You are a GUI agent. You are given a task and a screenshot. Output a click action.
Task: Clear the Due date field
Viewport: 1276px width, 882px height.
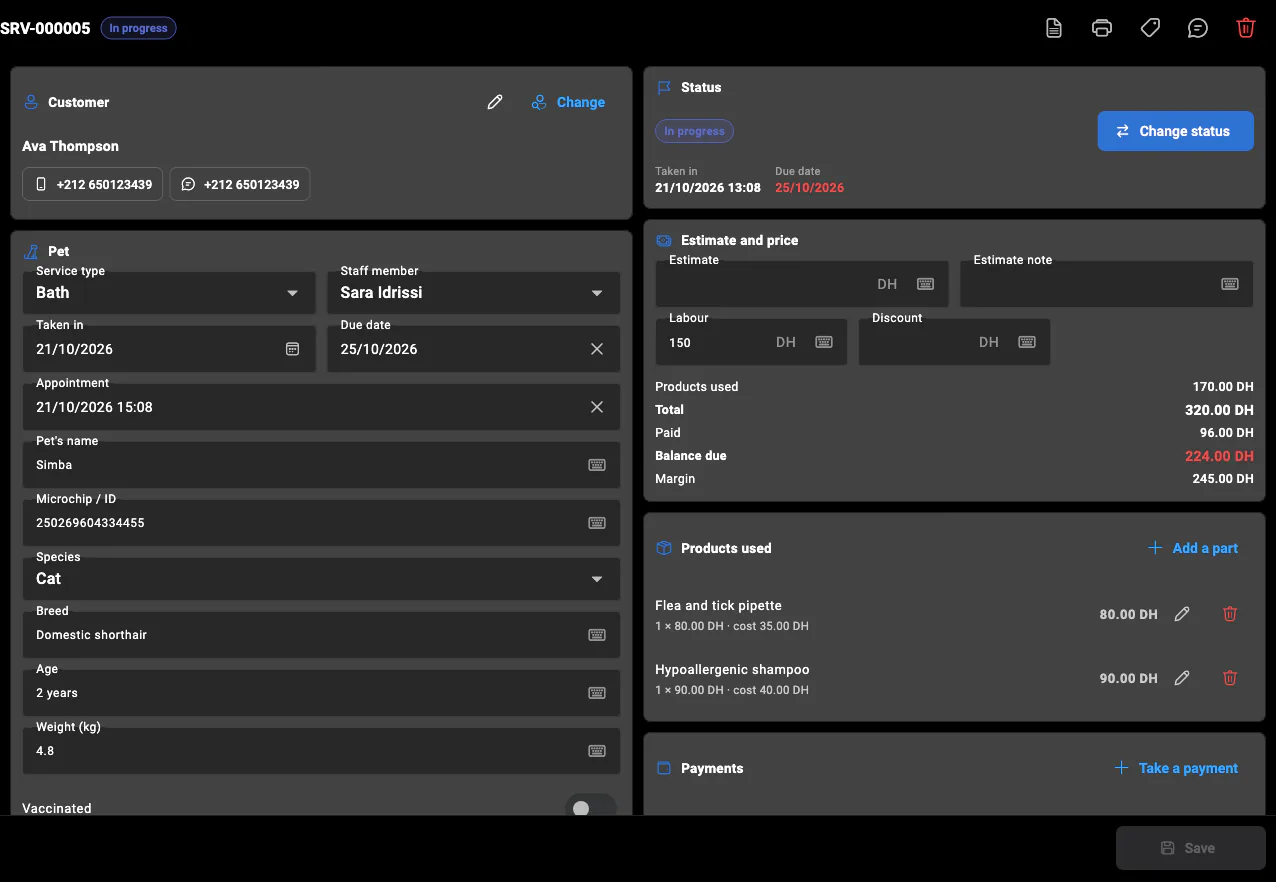(597, 349)
